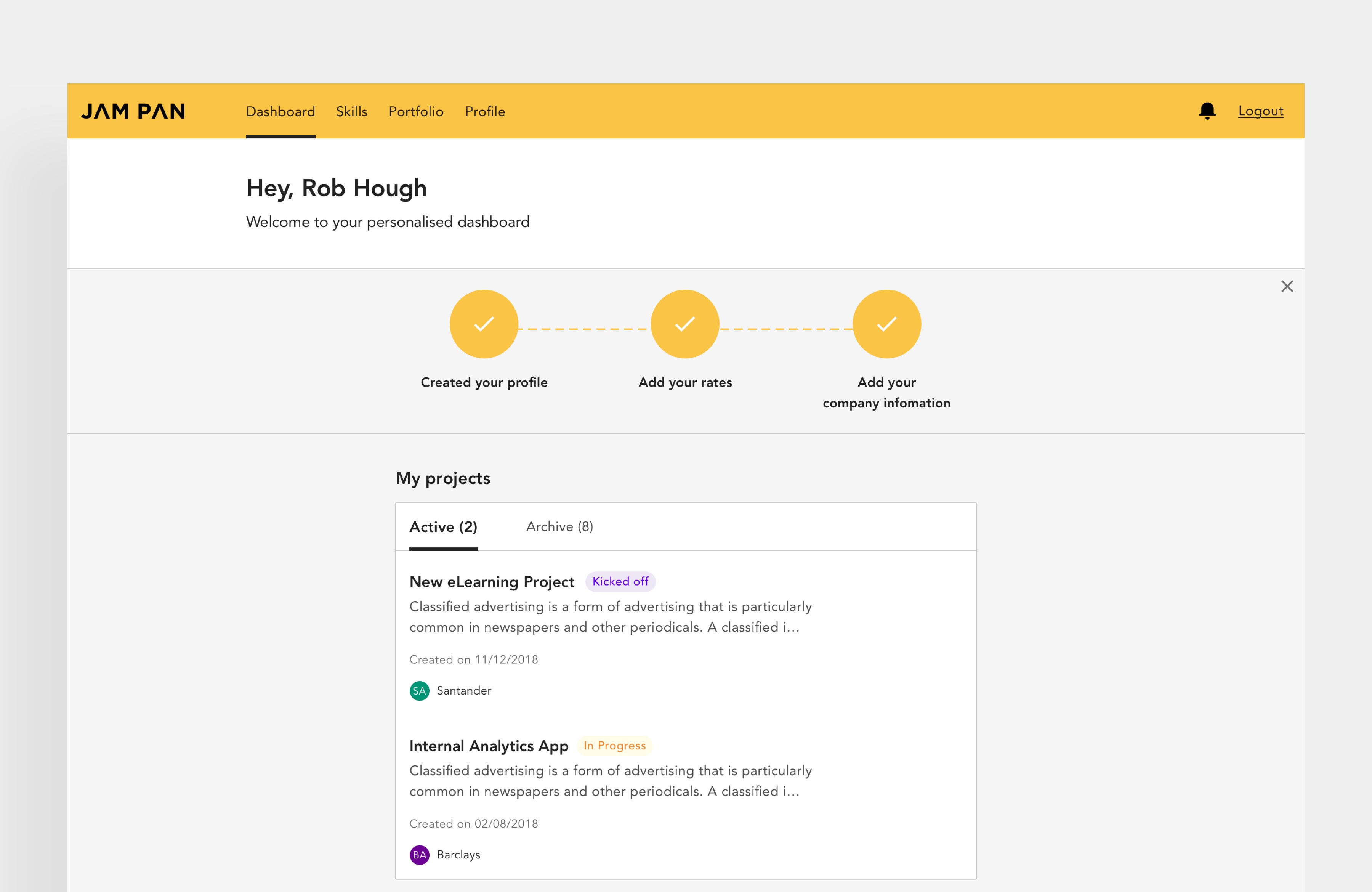Switch to the Archive (8) tab
Image resolution: width=1372 pixels, height=892 pixels.
(x=559, y=526)
